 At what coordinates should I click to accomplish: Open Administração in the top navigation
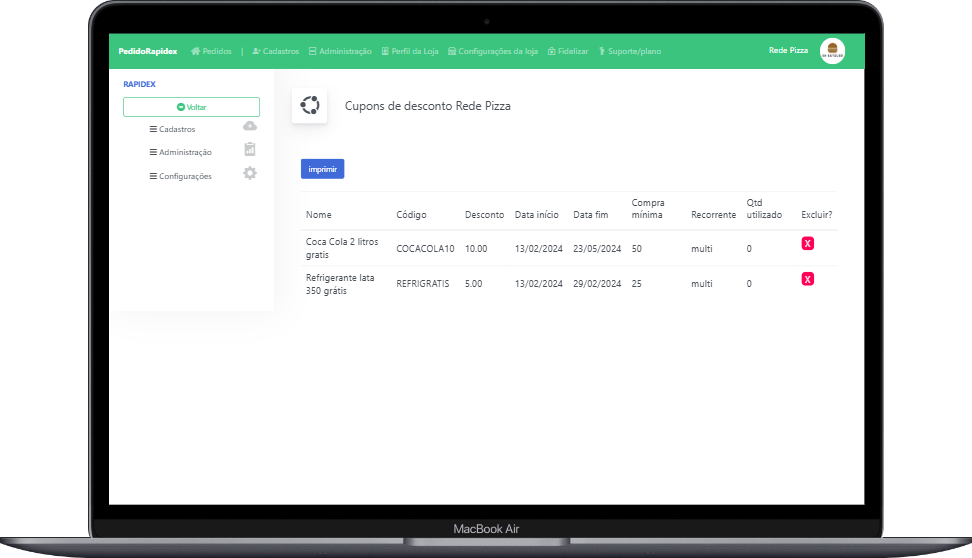pos(340,51)
